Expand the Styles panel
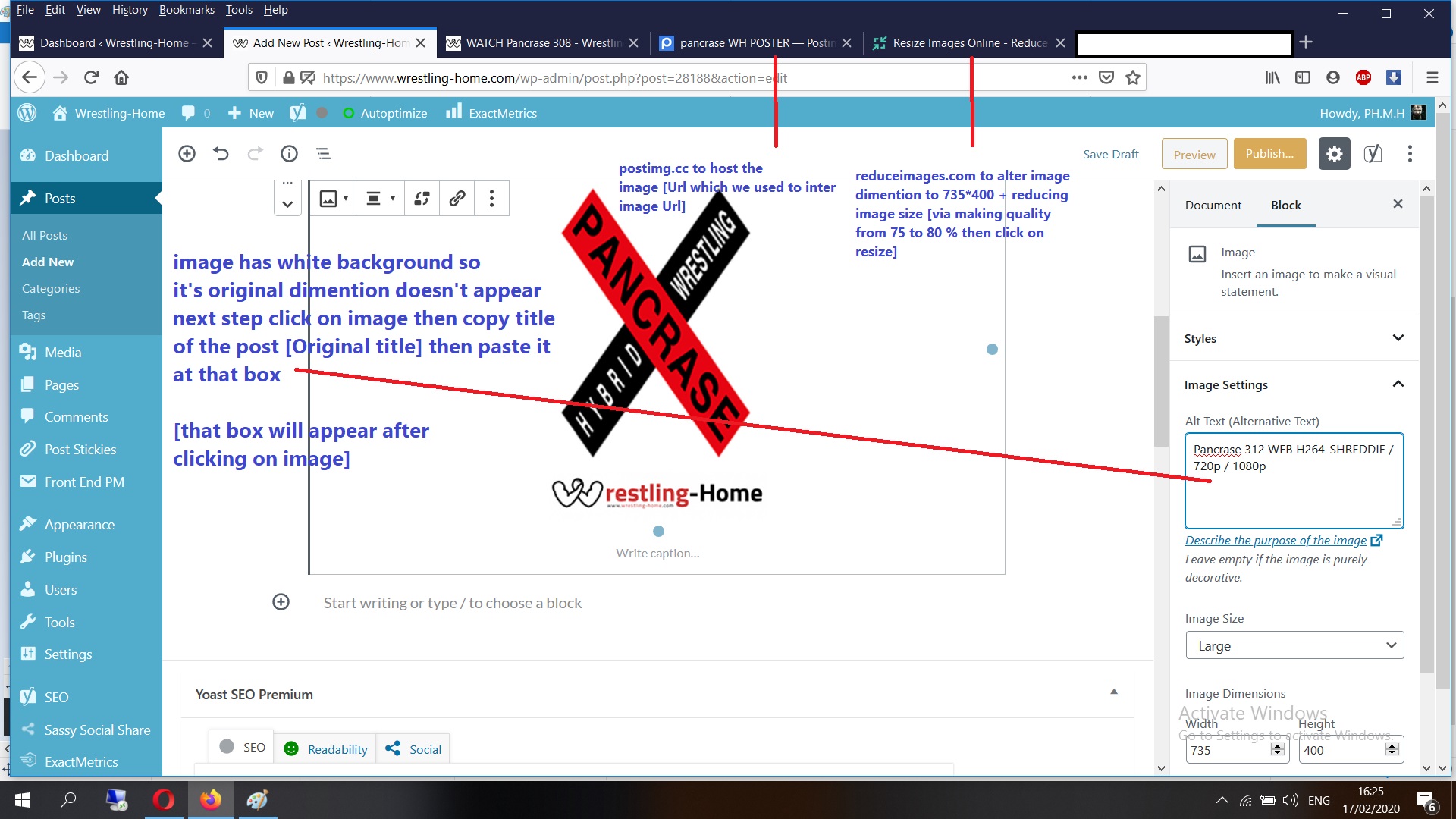This screenshot has height=819, width=1456. (1294, 338)
